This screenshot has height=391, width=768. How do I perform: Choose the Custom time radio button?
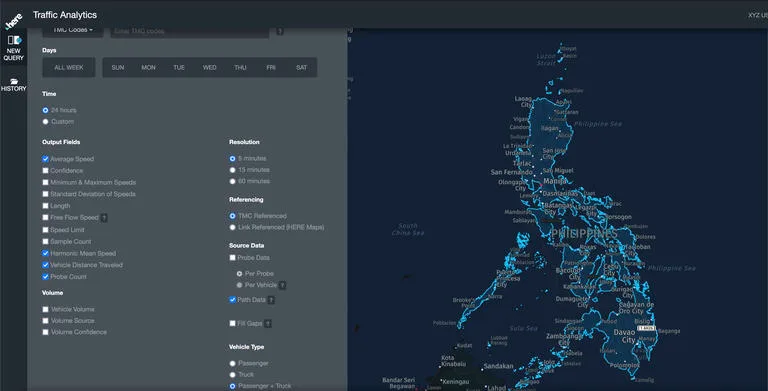(46, 122)
